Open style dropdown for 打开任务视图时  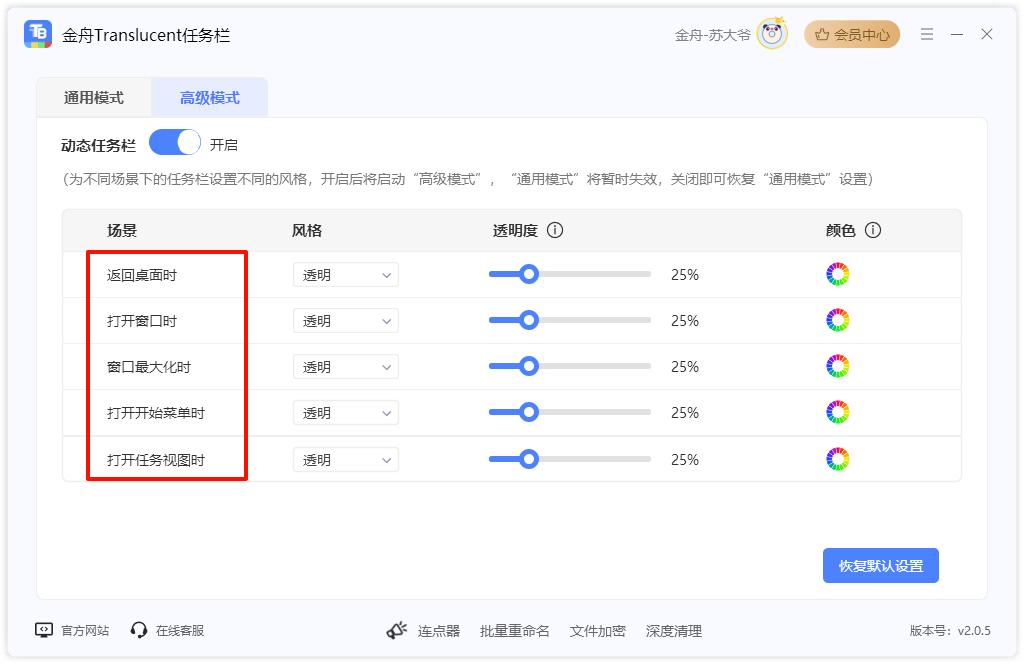[345, 460]
